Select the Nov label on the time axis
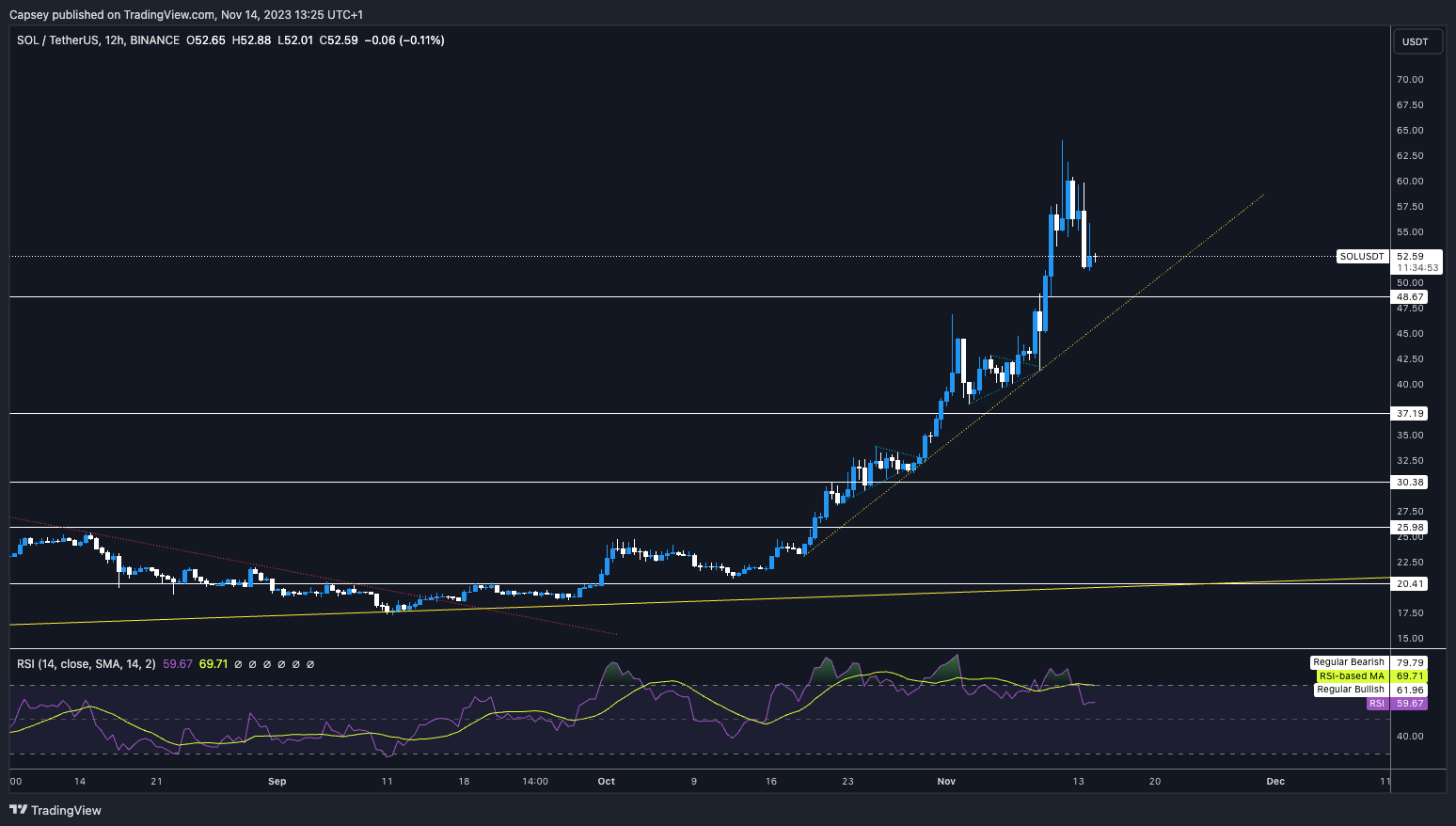1456x826 pixels. pos(946,781)
